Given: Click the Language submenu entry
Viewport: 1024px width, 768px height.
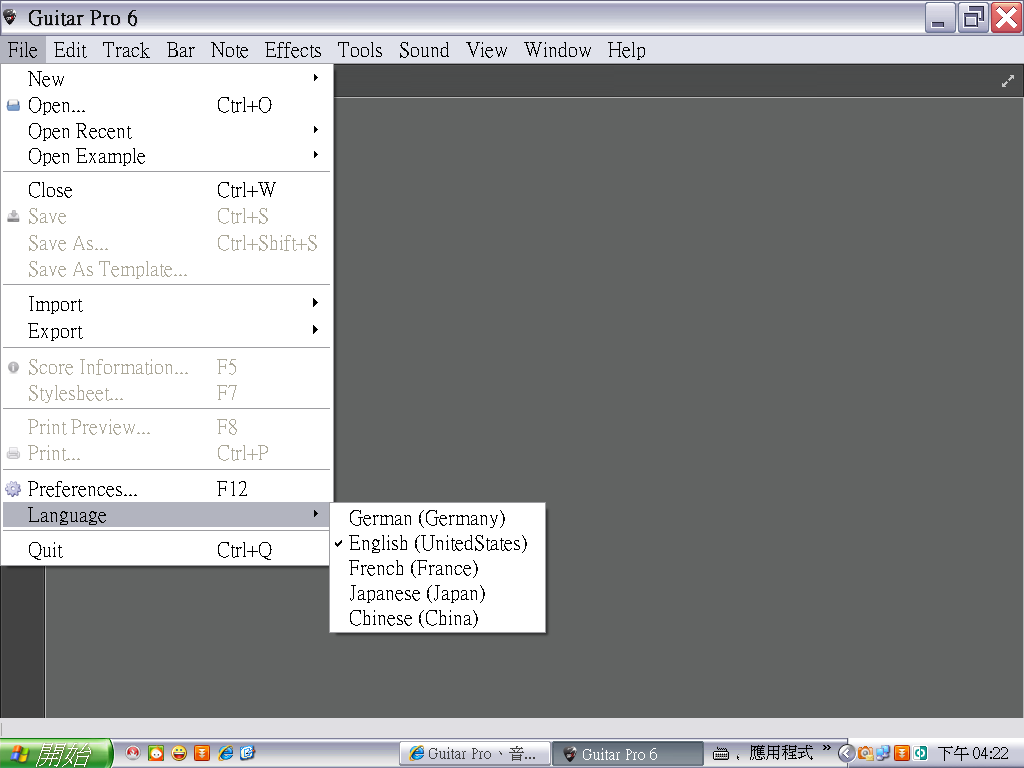Looking at the screenshot, I should click(167, 515).
